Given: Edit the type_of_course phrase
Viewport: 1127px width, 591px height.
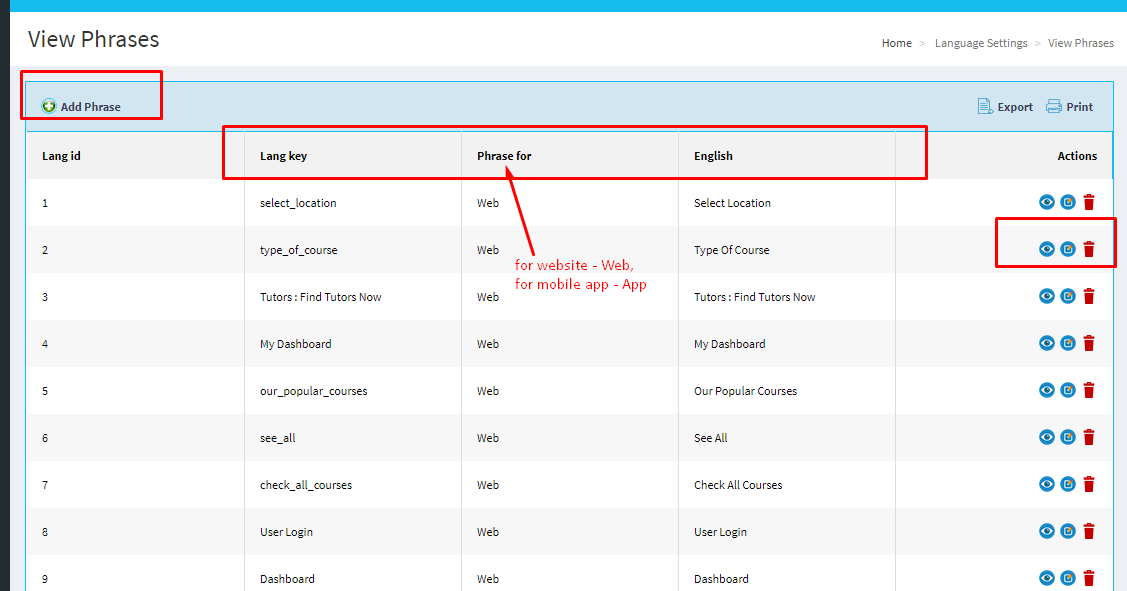Looking at the screenshot, I should 1068,249.
